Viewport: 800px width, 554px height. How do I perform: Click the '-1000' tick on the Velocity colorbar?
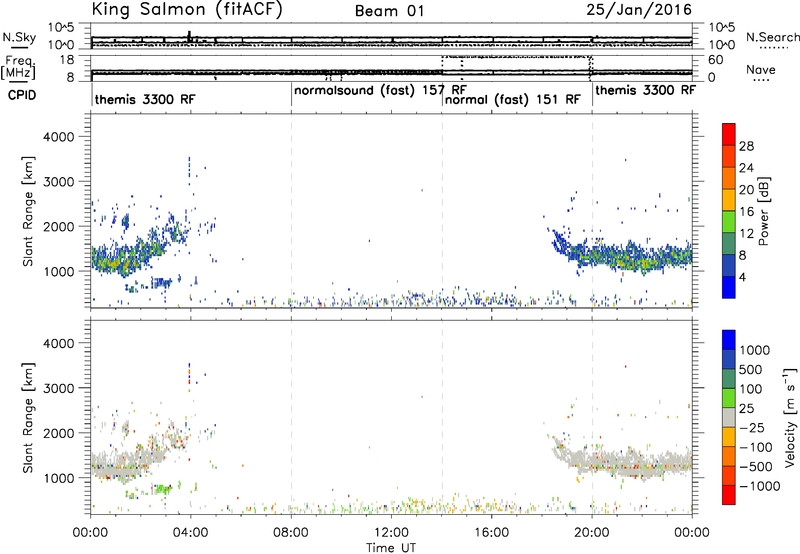(x=759, y=486)
